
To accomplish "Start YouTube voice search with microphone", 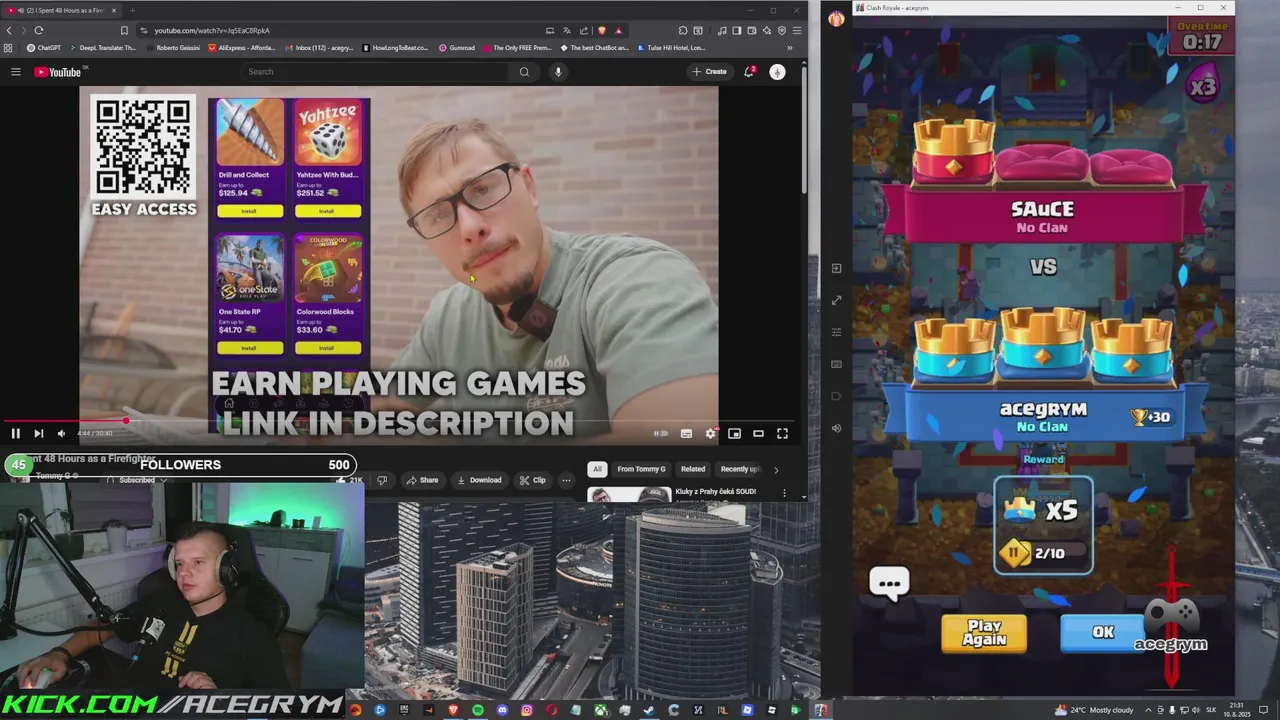I will [x=558, y=72].
